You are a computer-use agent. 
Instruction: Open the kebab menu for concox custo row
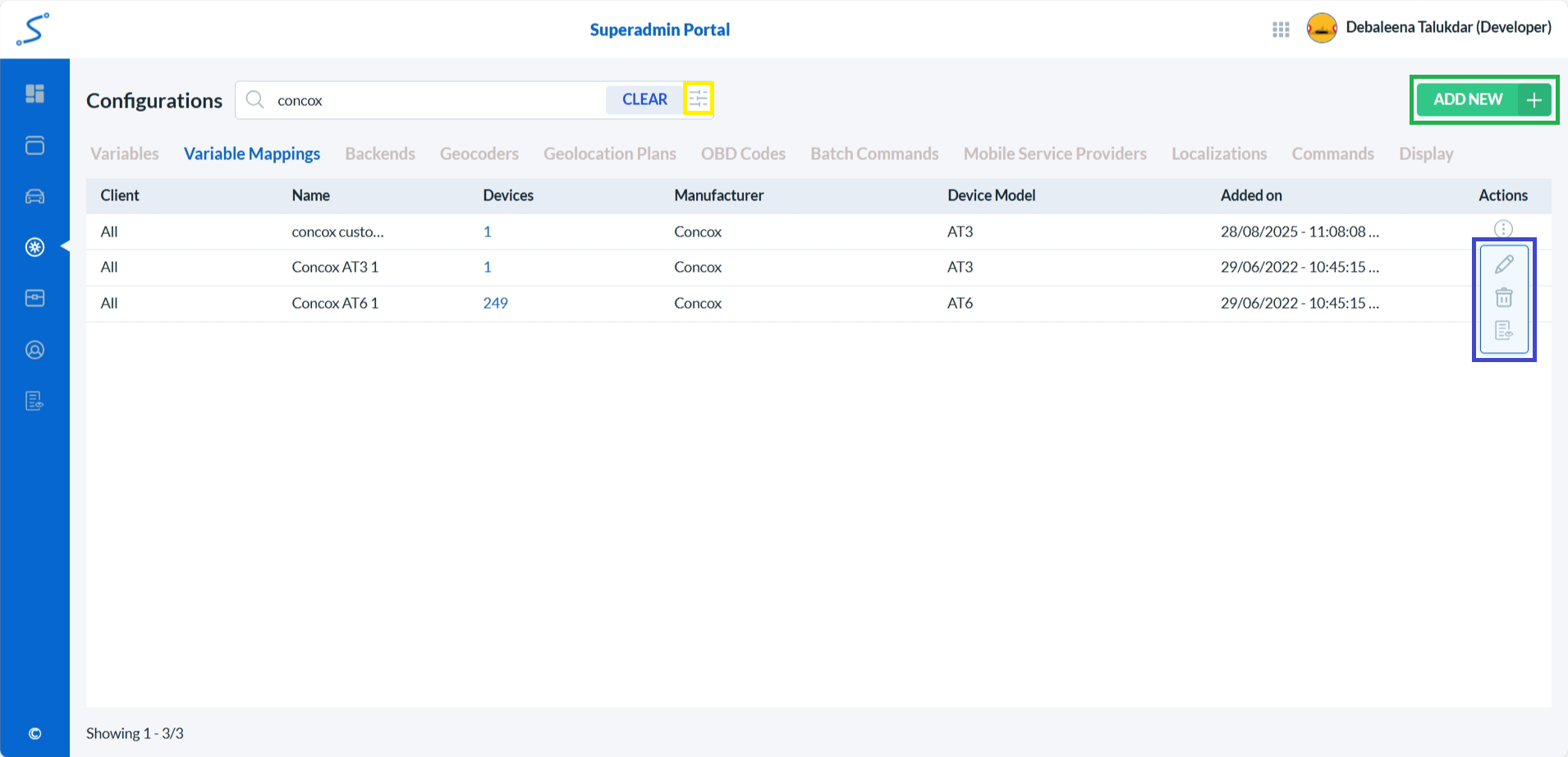(1503, 228)
